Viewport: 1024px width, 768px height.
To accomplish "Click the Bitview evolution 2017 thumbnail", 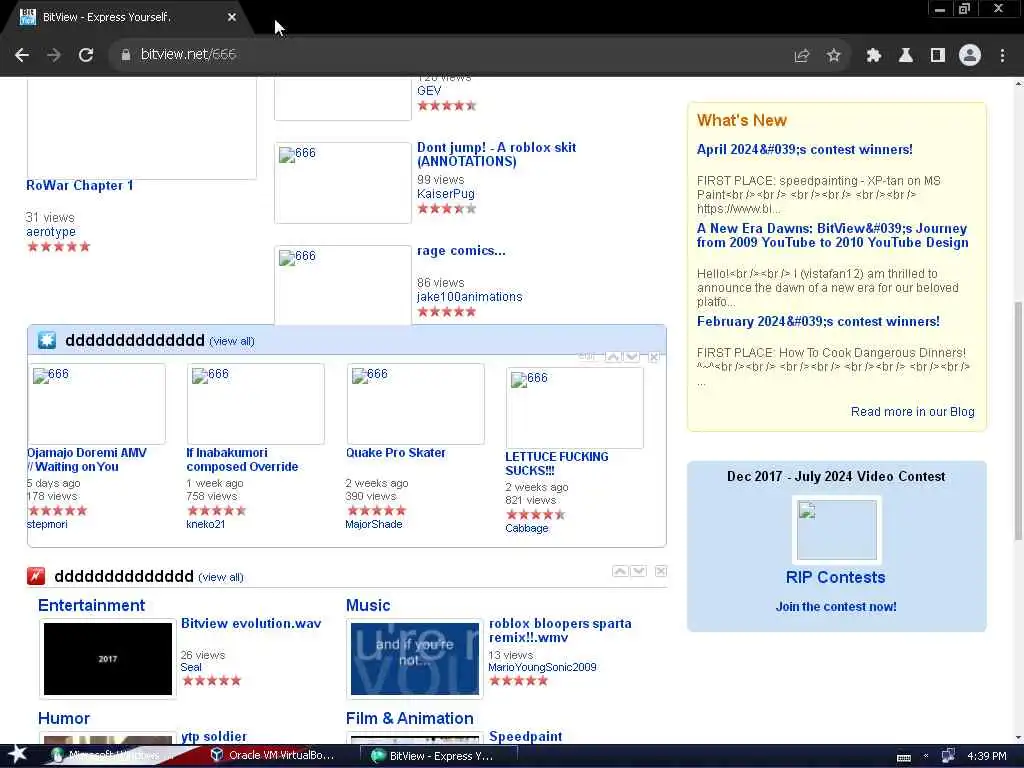I will 108,659.
